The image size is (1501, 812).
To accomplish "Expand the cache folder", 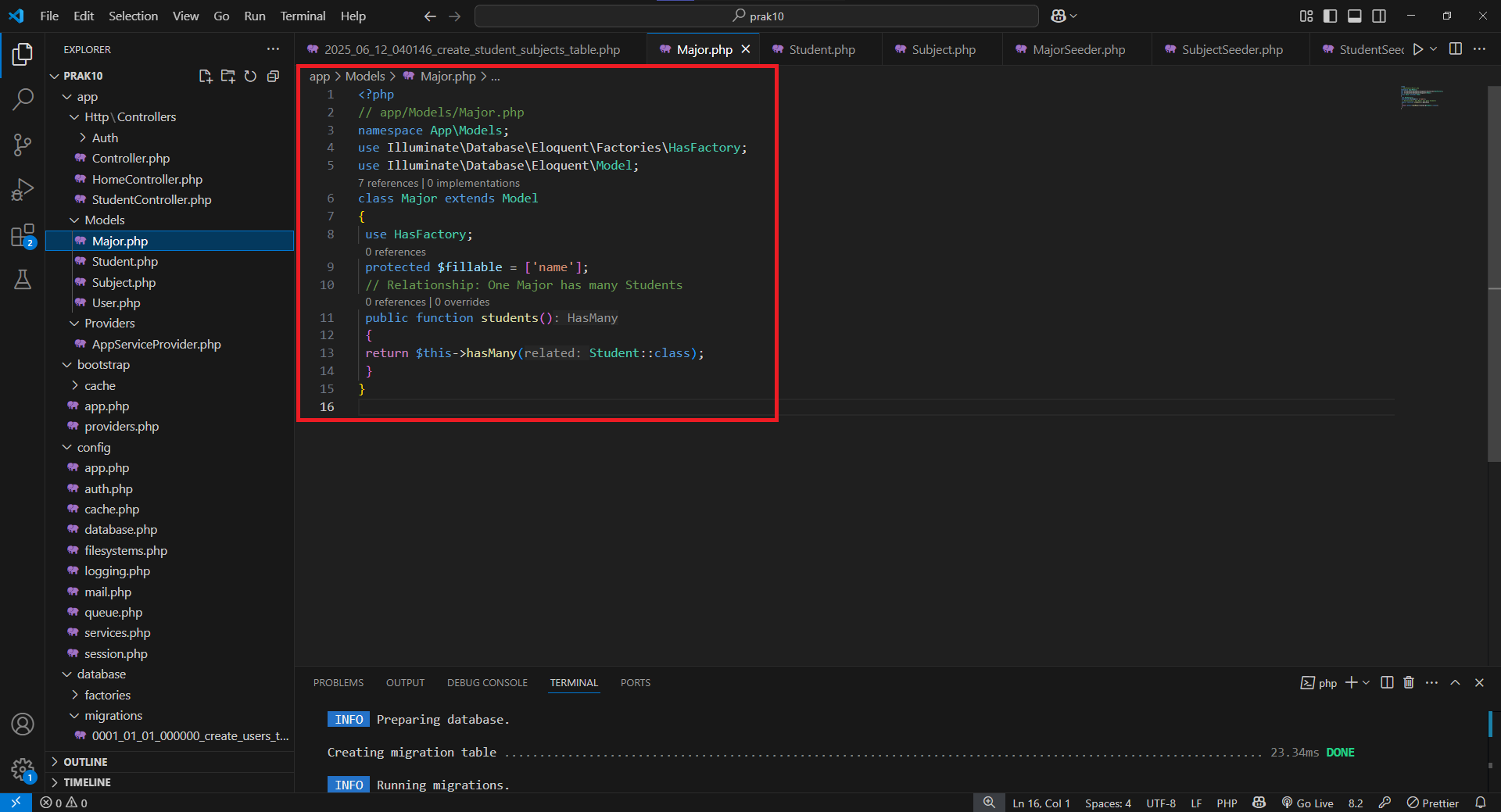I will pyautogui.click(x=100, y=385).
